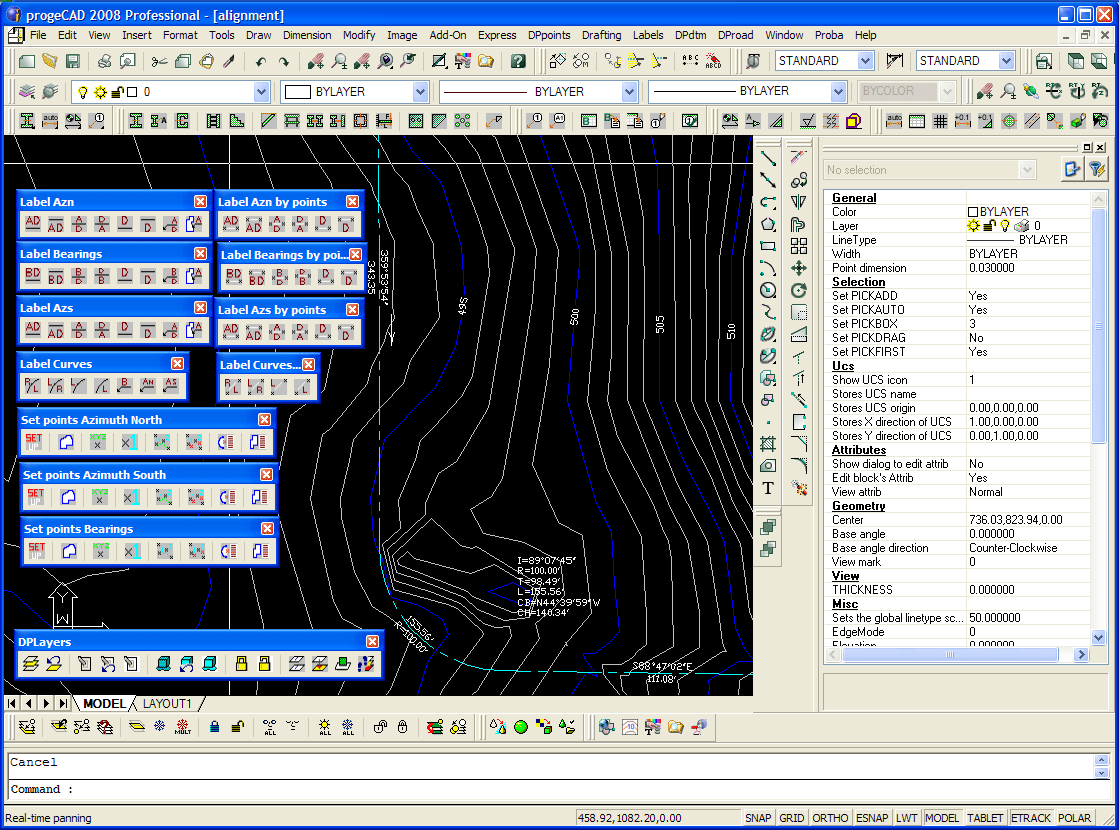The height and width of the screenshot is (830, 1119).
Task: Toggle GRID display in the status bar
Action: click(791, 818)
